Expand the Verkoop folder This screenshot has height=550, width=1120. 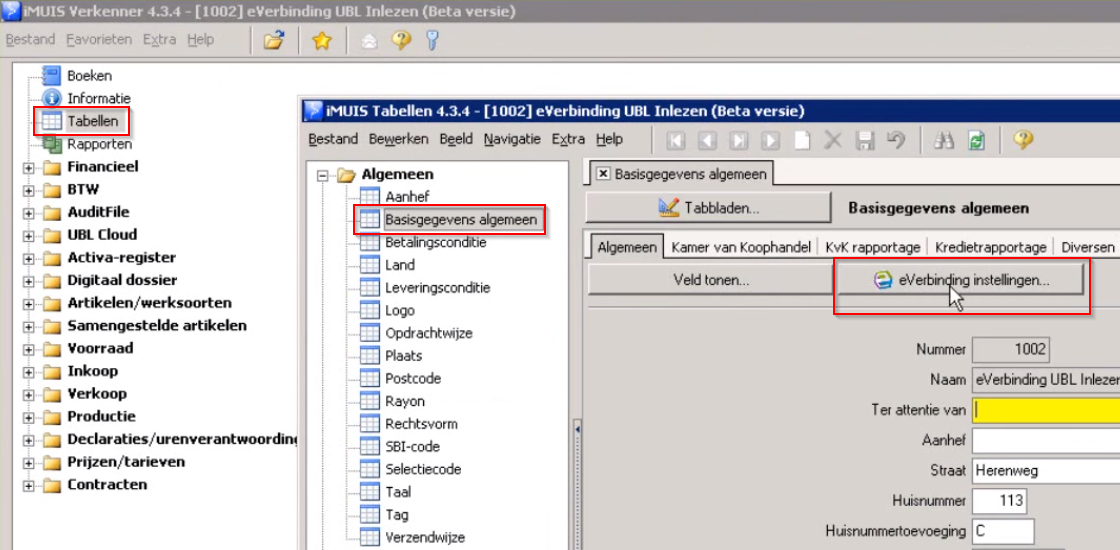tap(29, 395)
